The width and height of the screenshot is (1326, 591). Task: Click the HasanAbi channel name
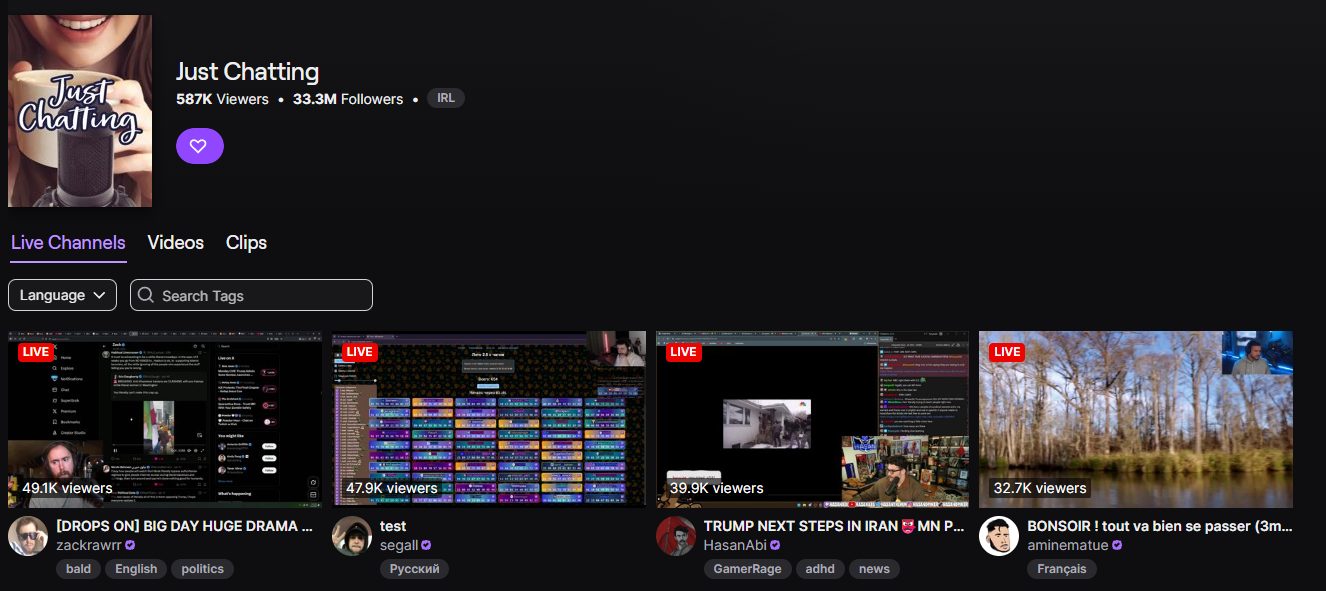[x=735, y=545]
